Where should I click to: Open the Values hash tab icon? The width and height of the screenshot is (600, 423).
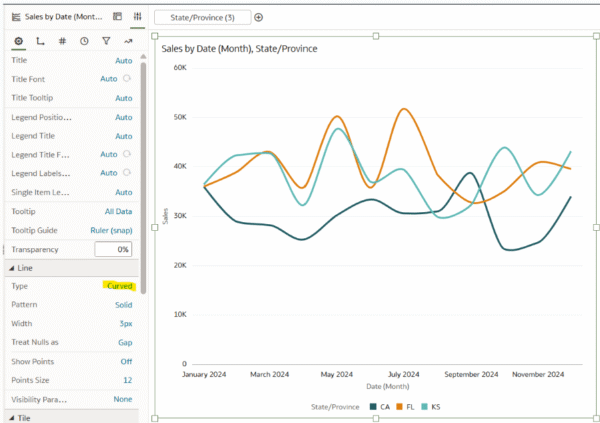pos(62,41)
